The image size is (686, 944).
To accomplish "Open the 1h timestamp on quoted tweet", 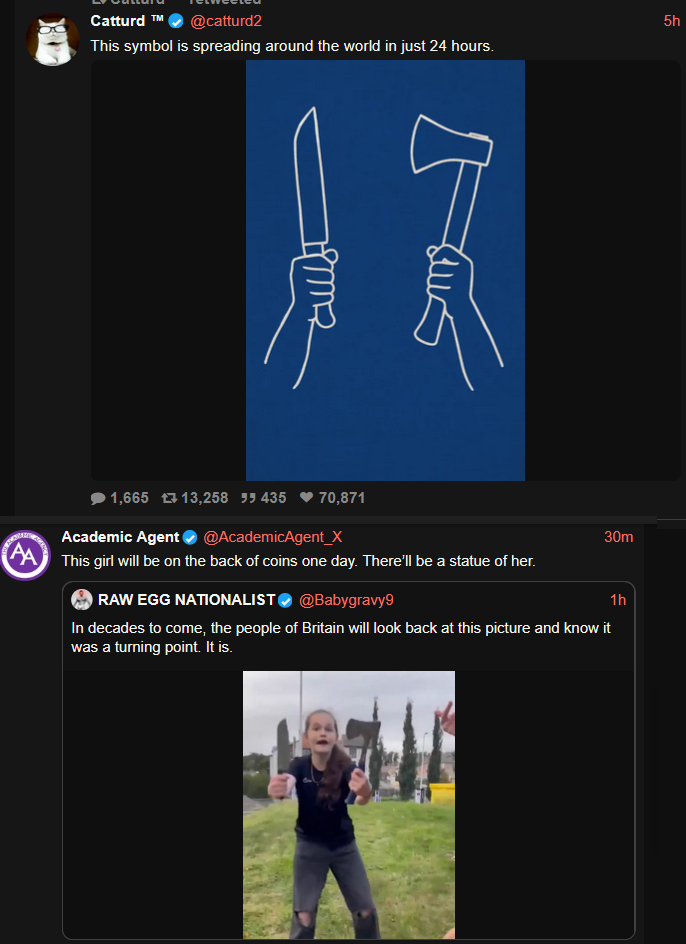I will click(x=618, y=600).
